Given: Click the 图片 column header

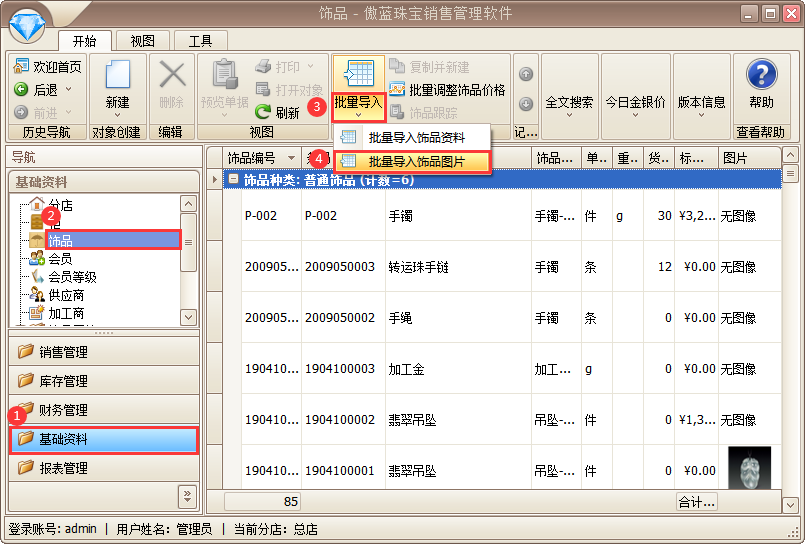Looking at the screenshot, I should [750, 158].
